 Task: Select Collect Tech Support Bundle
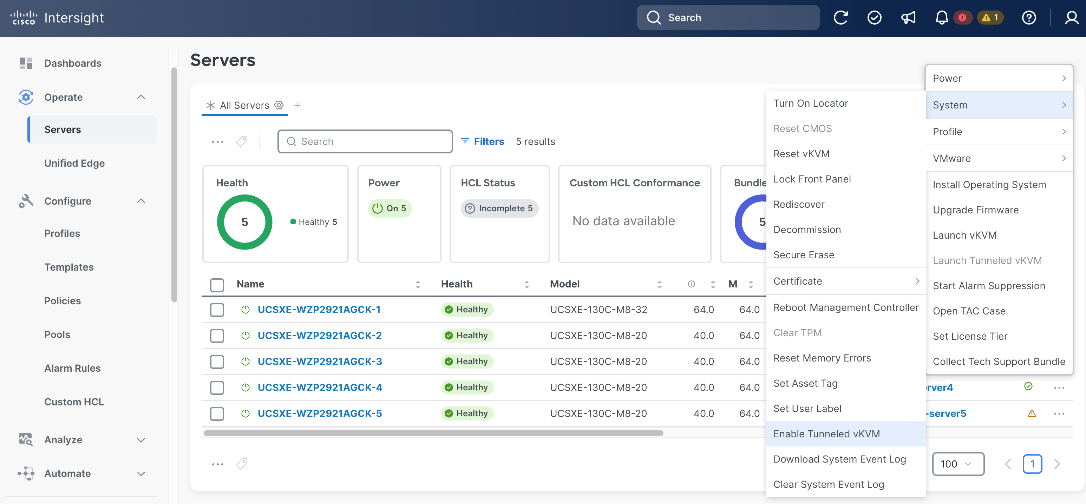point(999,361)
